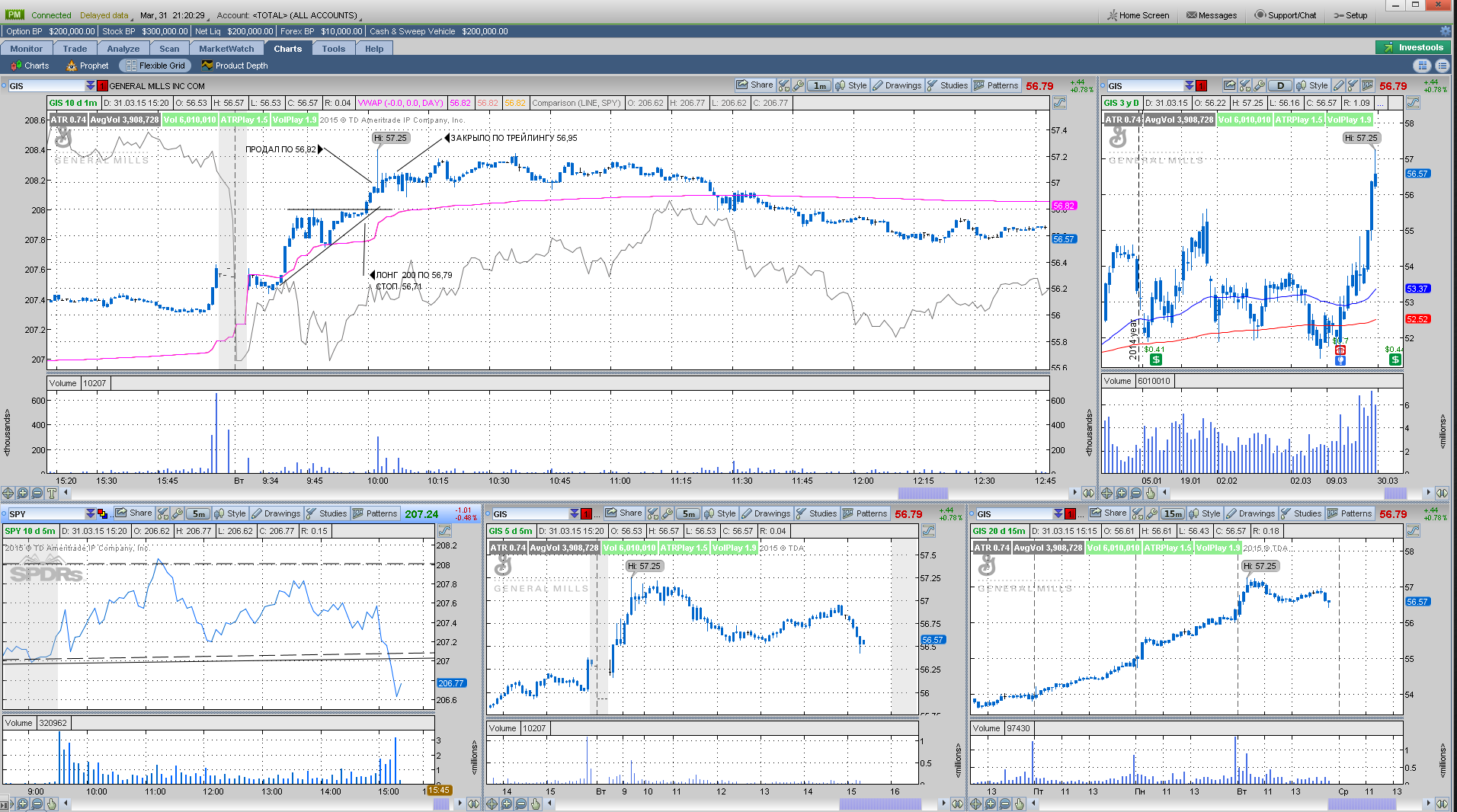Click the list menu icon at far right of subtab bar

click(1443, 66)
